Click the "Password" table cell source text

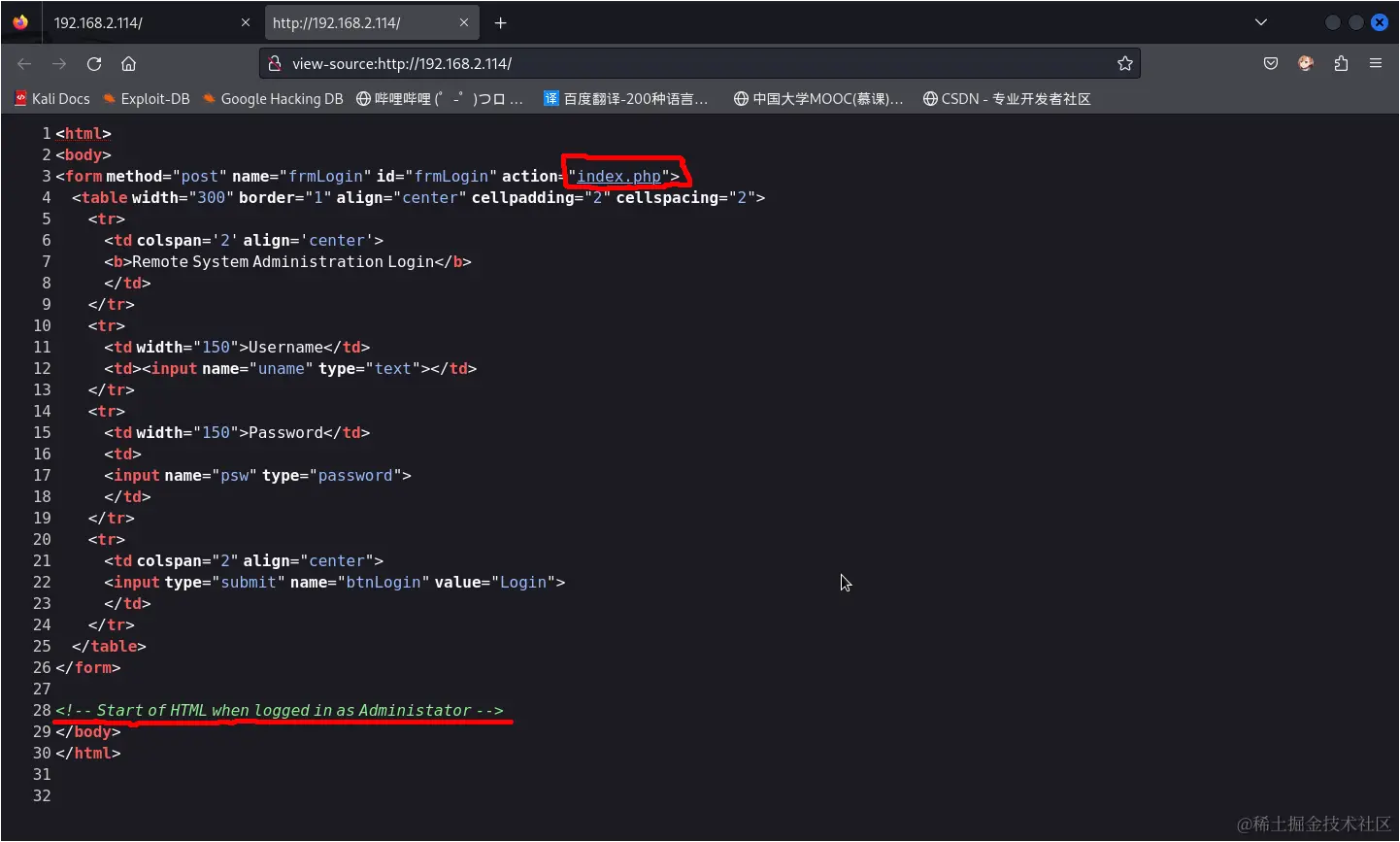tap(285, 432)
